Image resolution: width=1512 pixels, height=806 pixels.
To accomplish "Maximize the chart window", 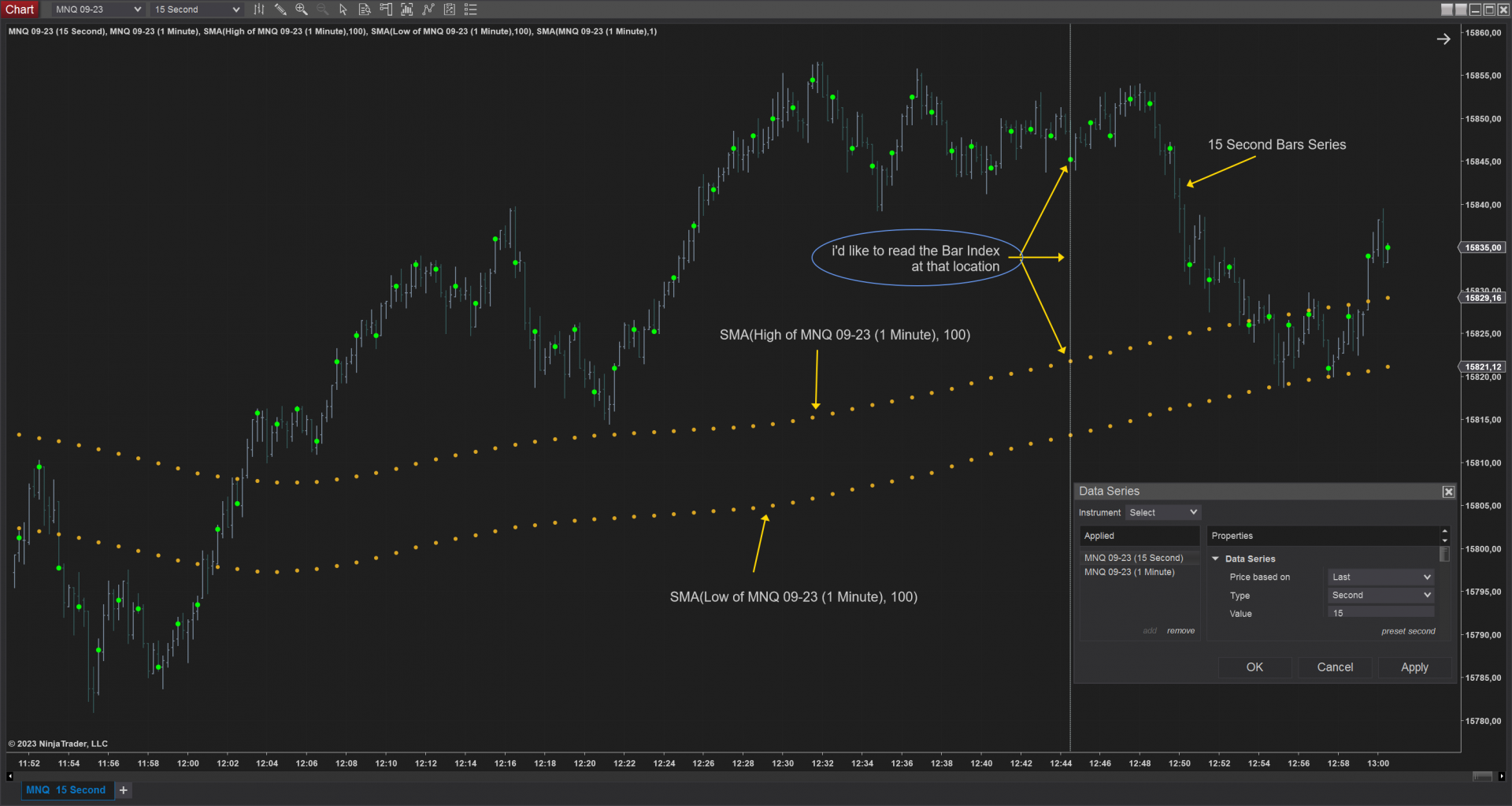I will [1490, 9].
